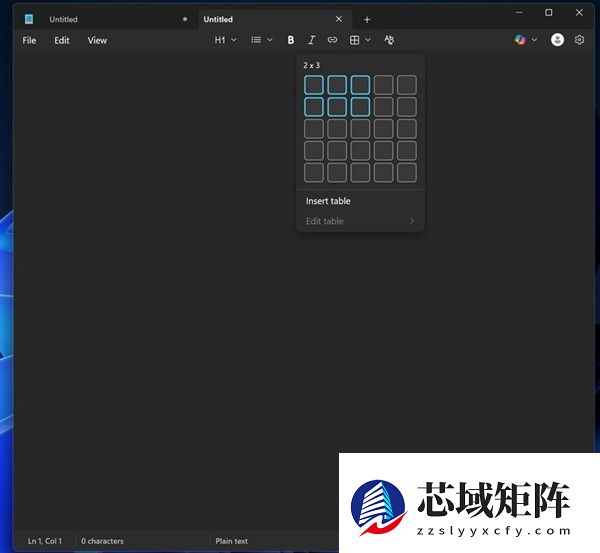Screen dimensions: 600x553
Task: Pick the 3 x 4 table grid cell
Action: click(383, 129)
